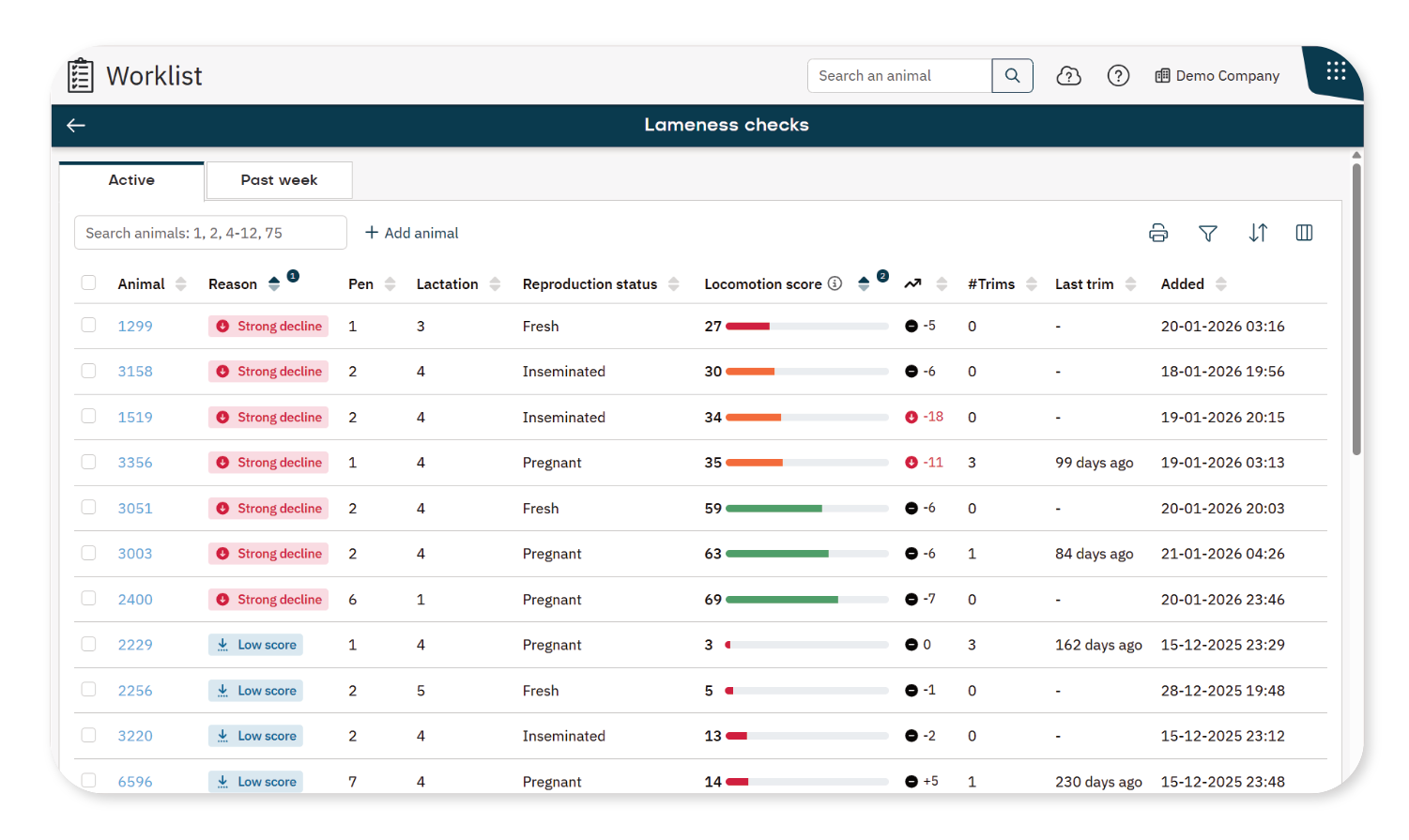This screenshot has width=1409, height=840.
Task: Click the red trend icon showing -18
Action: 911,418
